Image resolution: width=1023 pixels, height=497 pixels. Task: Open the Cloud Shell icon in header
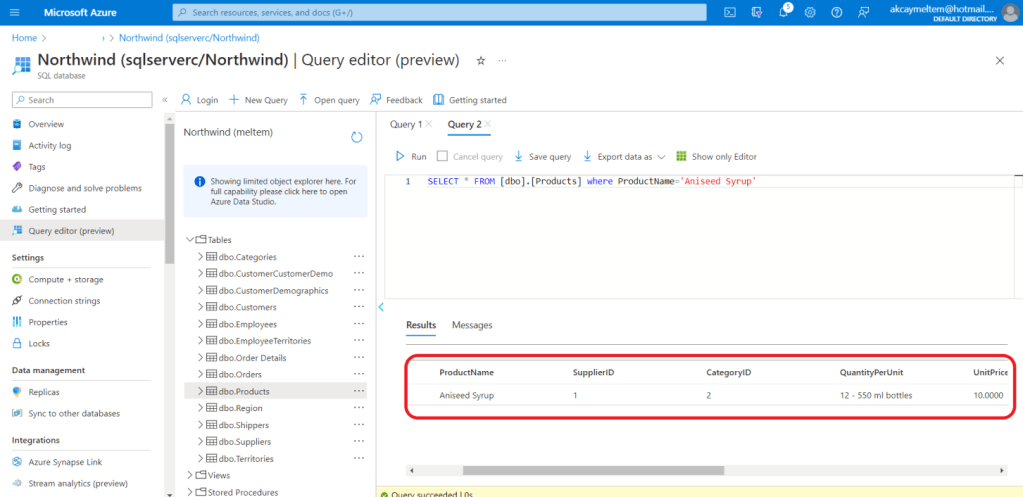pos(731,12)
